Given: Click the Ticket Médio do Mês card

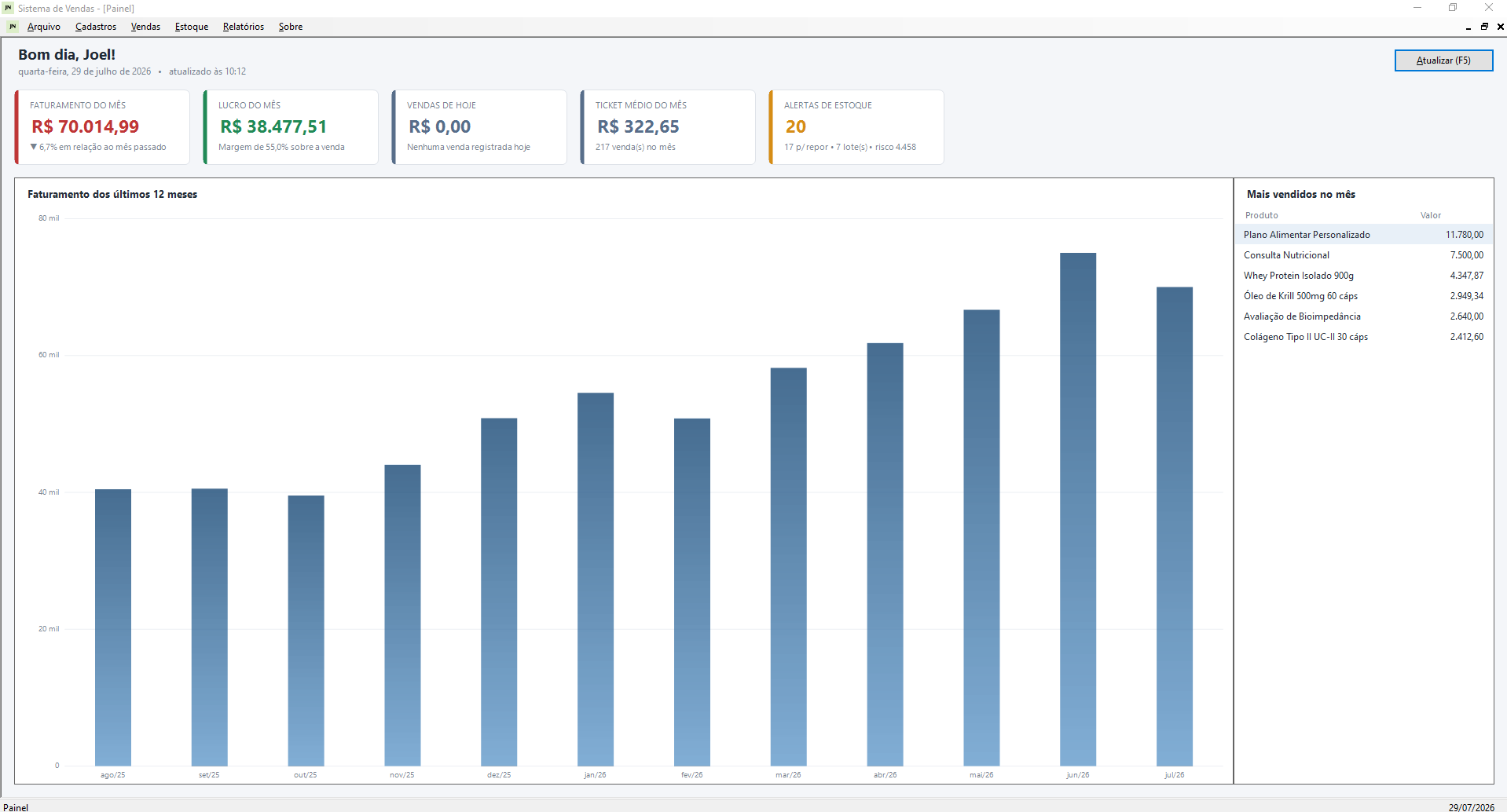Looking at the screenshot, I should tap(668, 127).
